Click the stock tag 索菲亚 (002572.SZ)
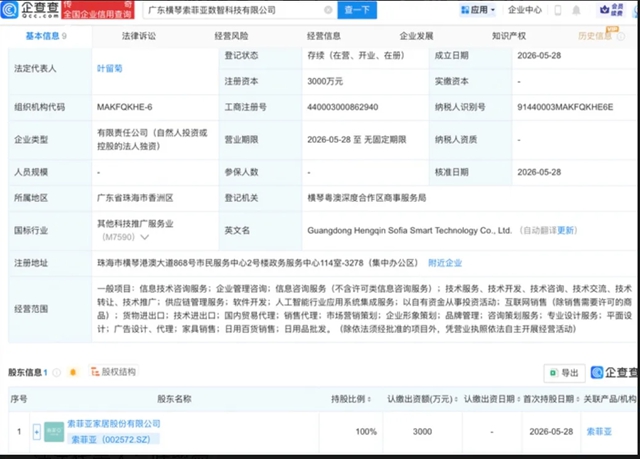This screenshot has width=640, height=459. pos(114,439)
